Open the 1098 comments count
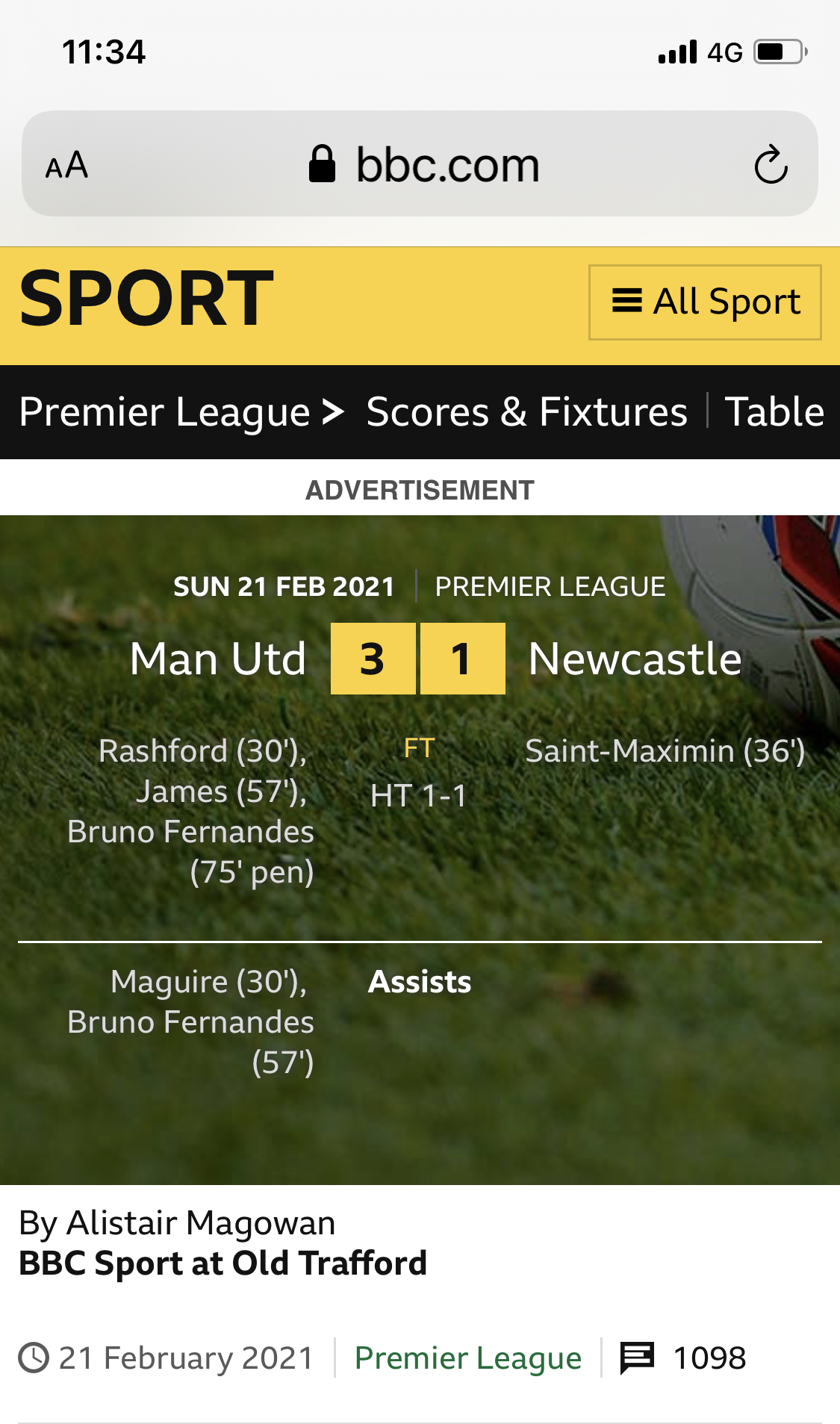Image resolution: width=840 pixels, height=1424 pixels. tap(709, 1358)
